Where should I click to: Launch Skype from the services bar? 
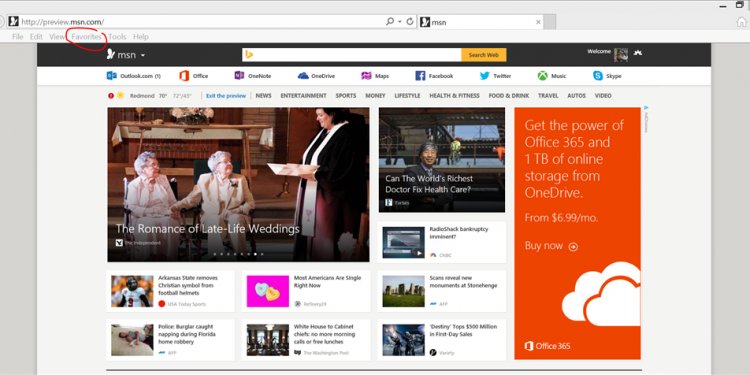[x=607, y=76]
